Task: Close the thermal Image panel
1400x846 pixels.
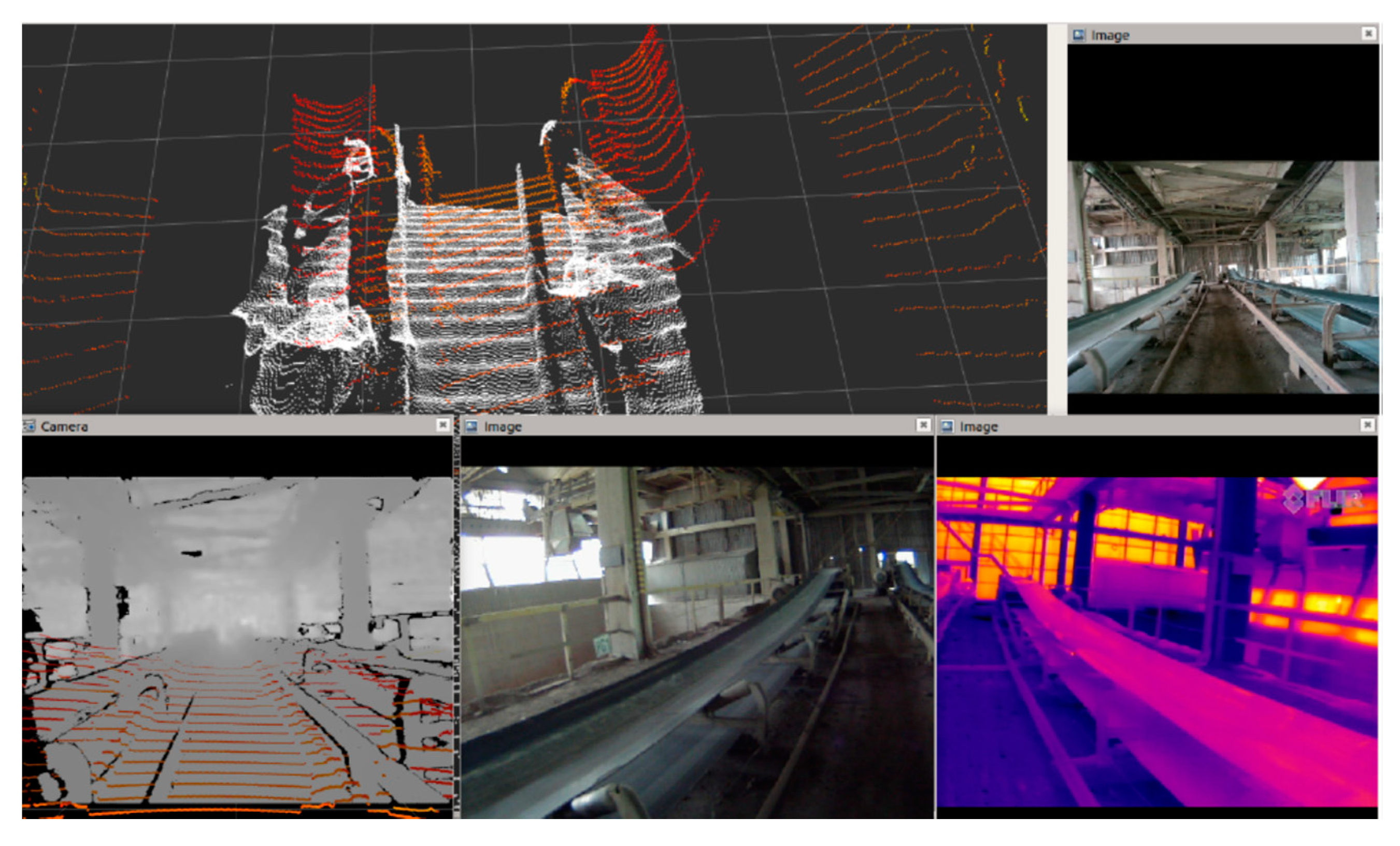Action: (x=1367, y=425)
